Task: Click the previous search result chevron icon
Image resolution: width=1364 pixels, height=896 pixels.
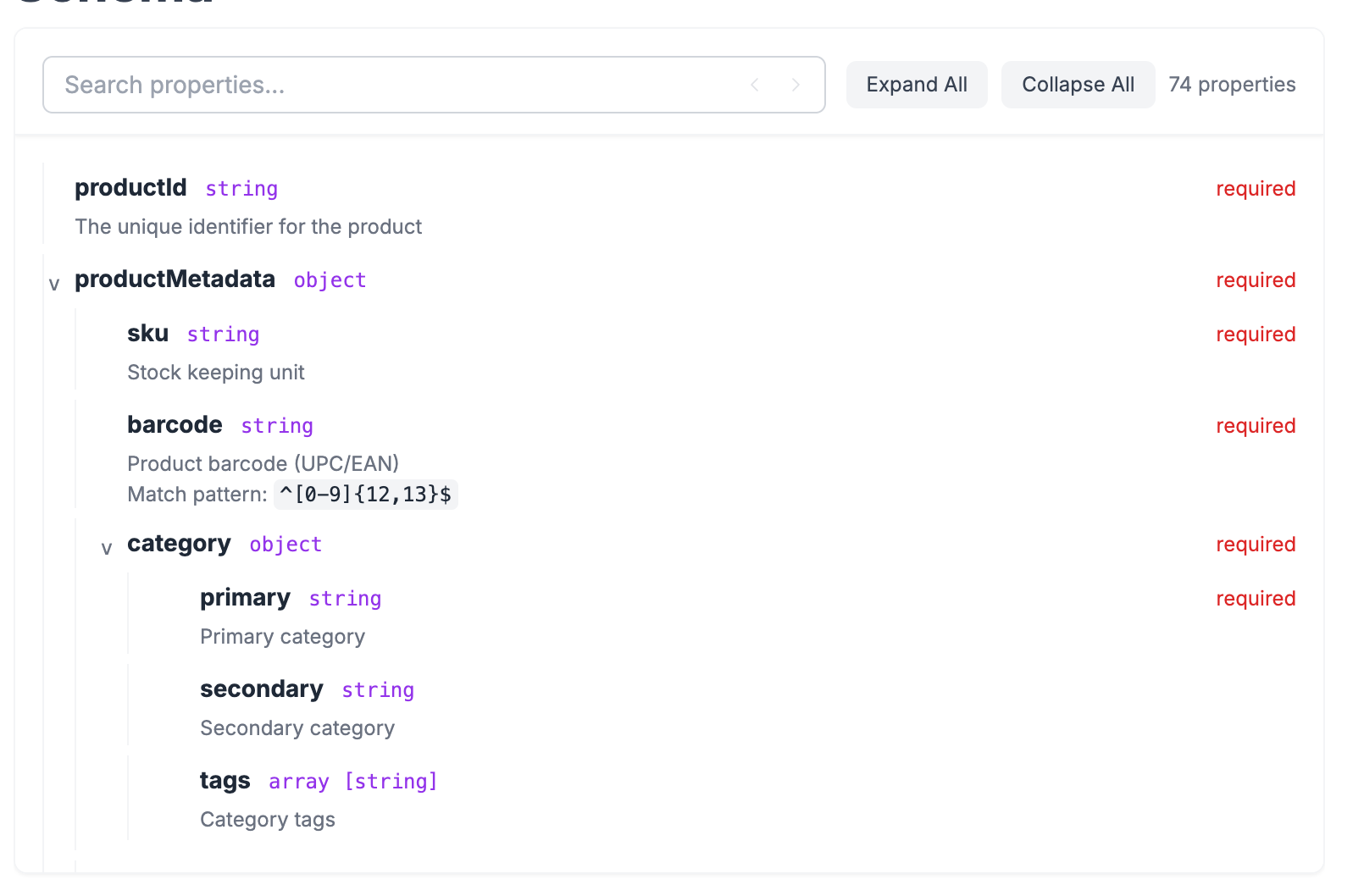Action: [x=755, y=84]
